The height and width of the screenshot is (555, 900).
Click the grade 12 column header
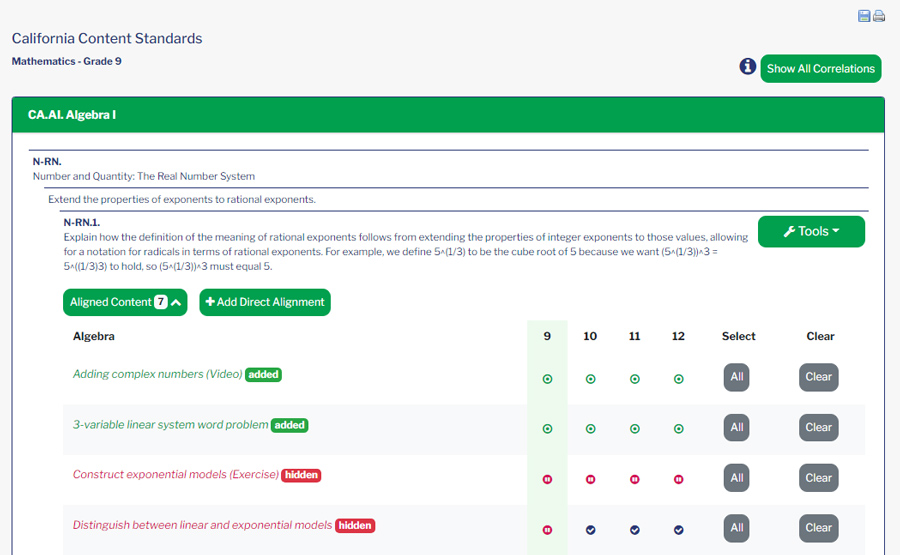pos(678,336)
